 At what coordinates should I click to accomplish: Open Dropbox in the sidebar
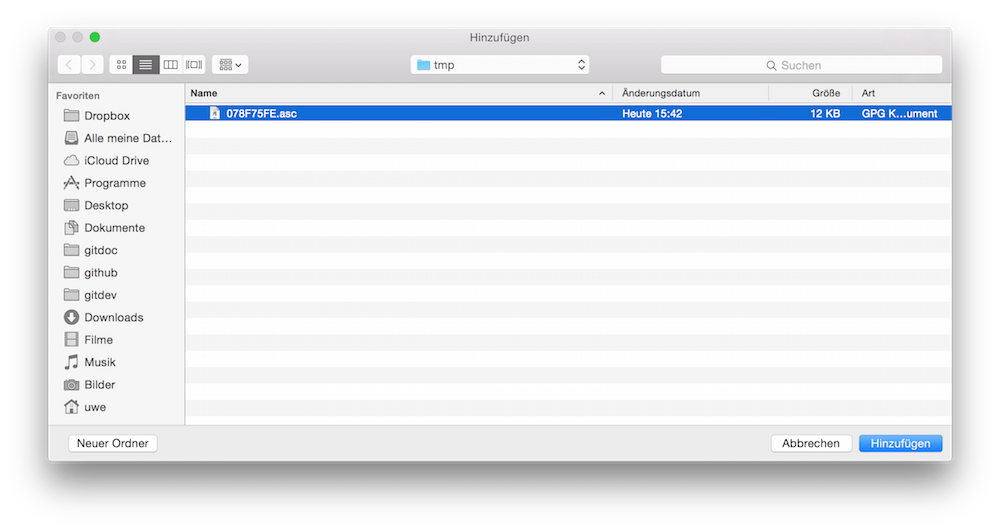point(117,115)
